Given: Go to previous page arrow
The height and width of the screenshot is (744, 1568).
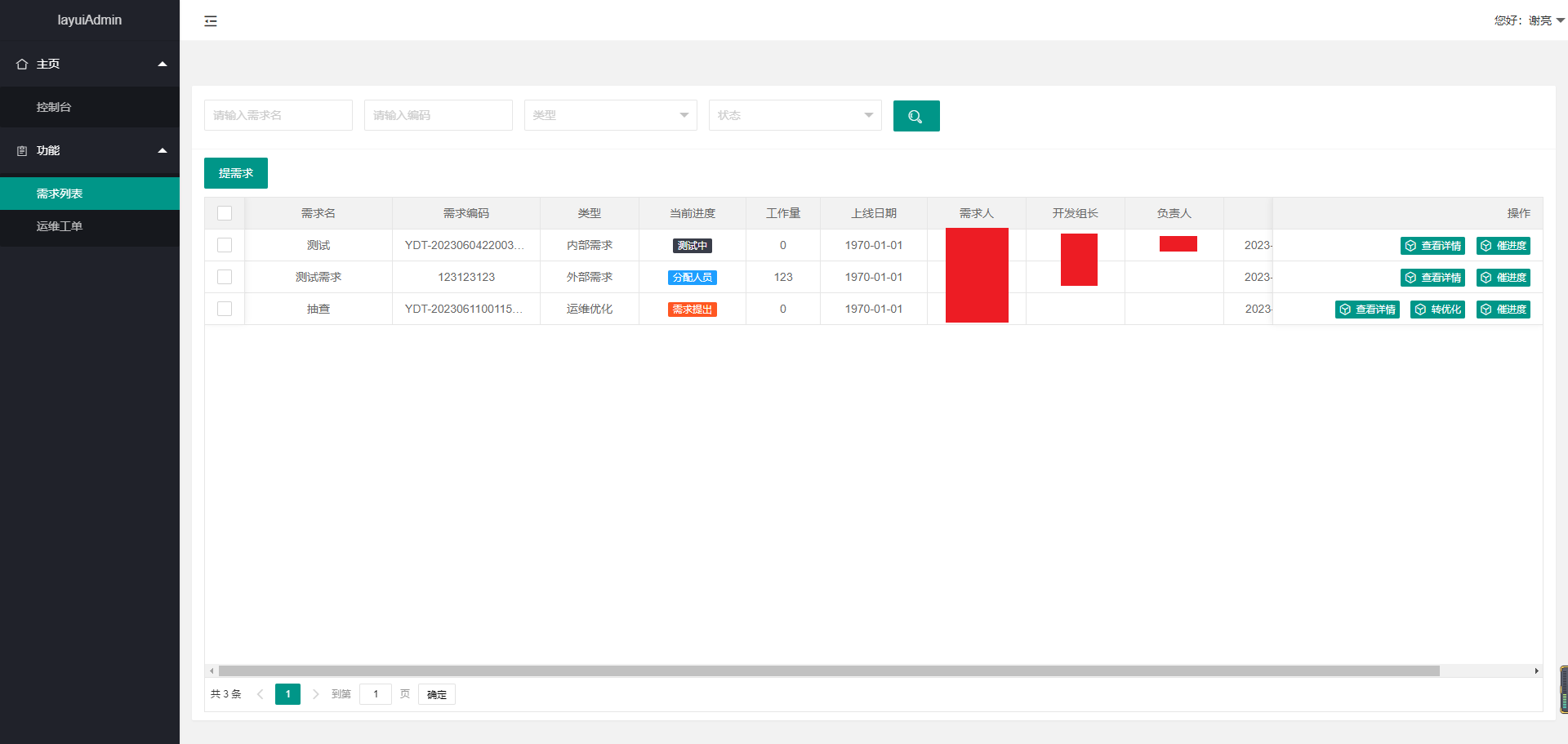Looking at the screenshot, I should (x=261, y=694).
